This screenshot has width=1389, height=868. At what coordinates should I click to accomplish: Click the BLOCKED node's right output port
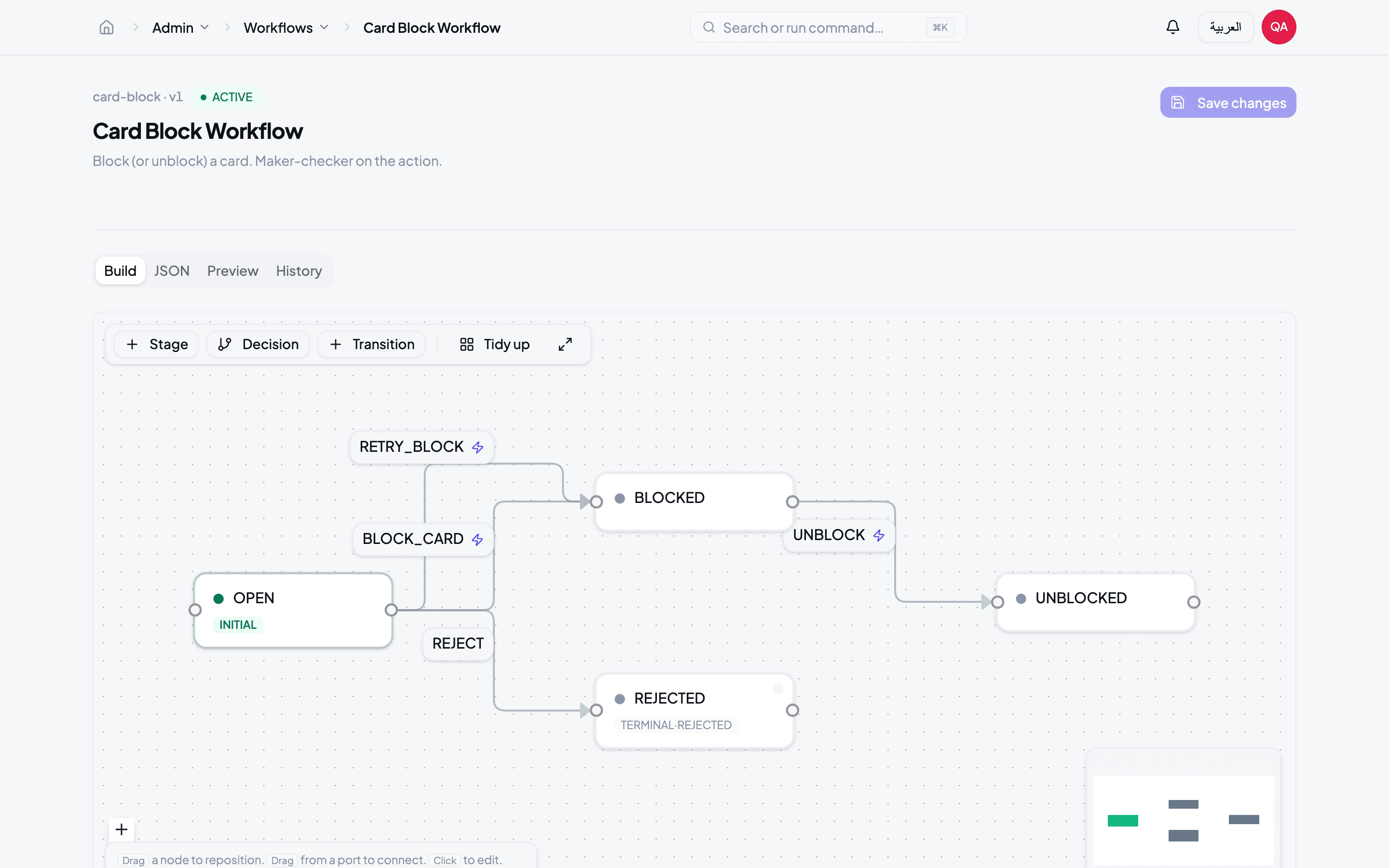tap(793, 502)
